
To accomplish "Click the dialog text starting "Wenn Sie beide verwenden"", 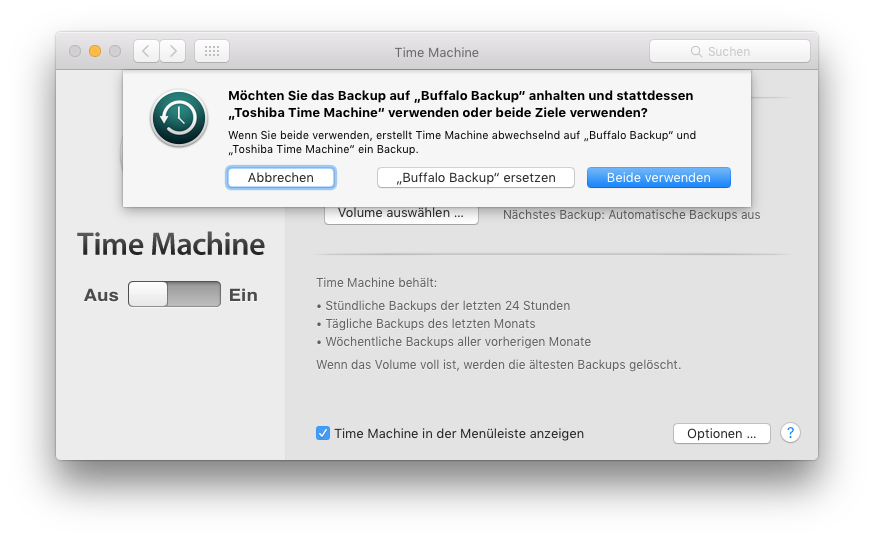I will [462, 142].
